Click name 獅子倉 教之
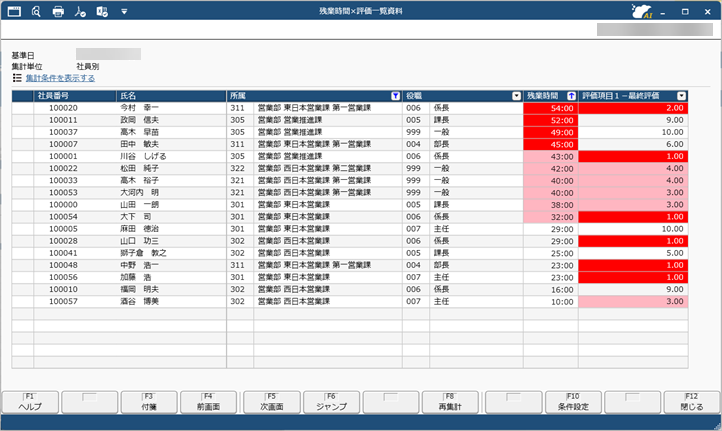Screen dimensions: 722x431 click(x=143, y=253)
